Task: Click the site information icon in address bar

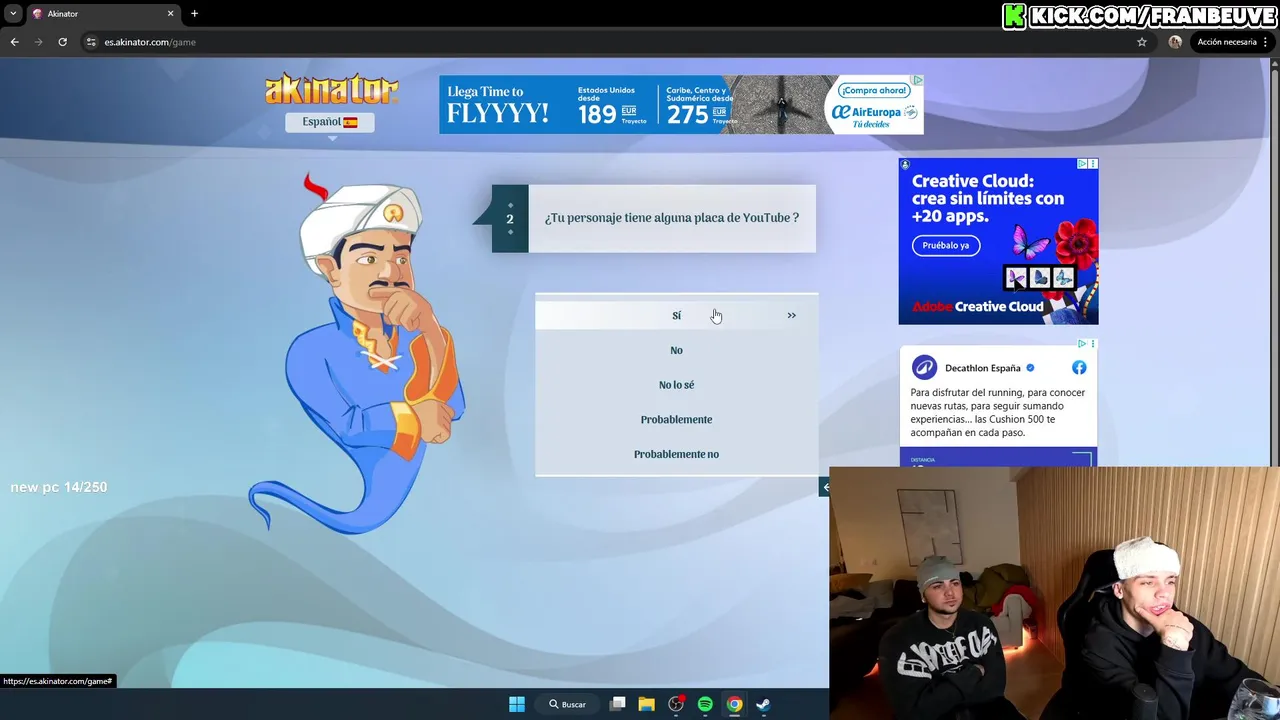Action: point(91,42)
